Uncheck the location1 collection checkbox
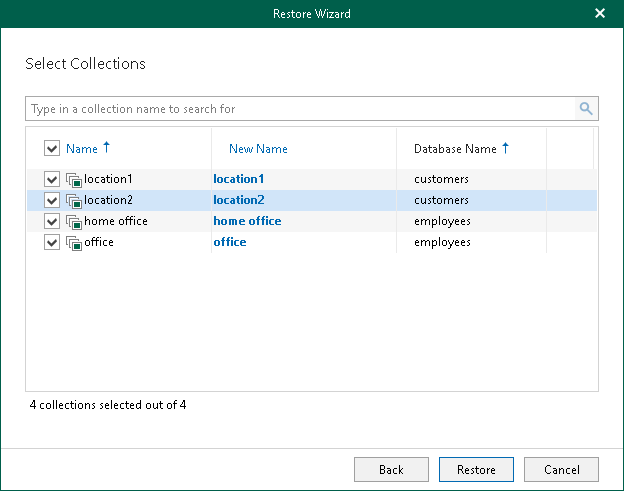 tap(52, 180)
